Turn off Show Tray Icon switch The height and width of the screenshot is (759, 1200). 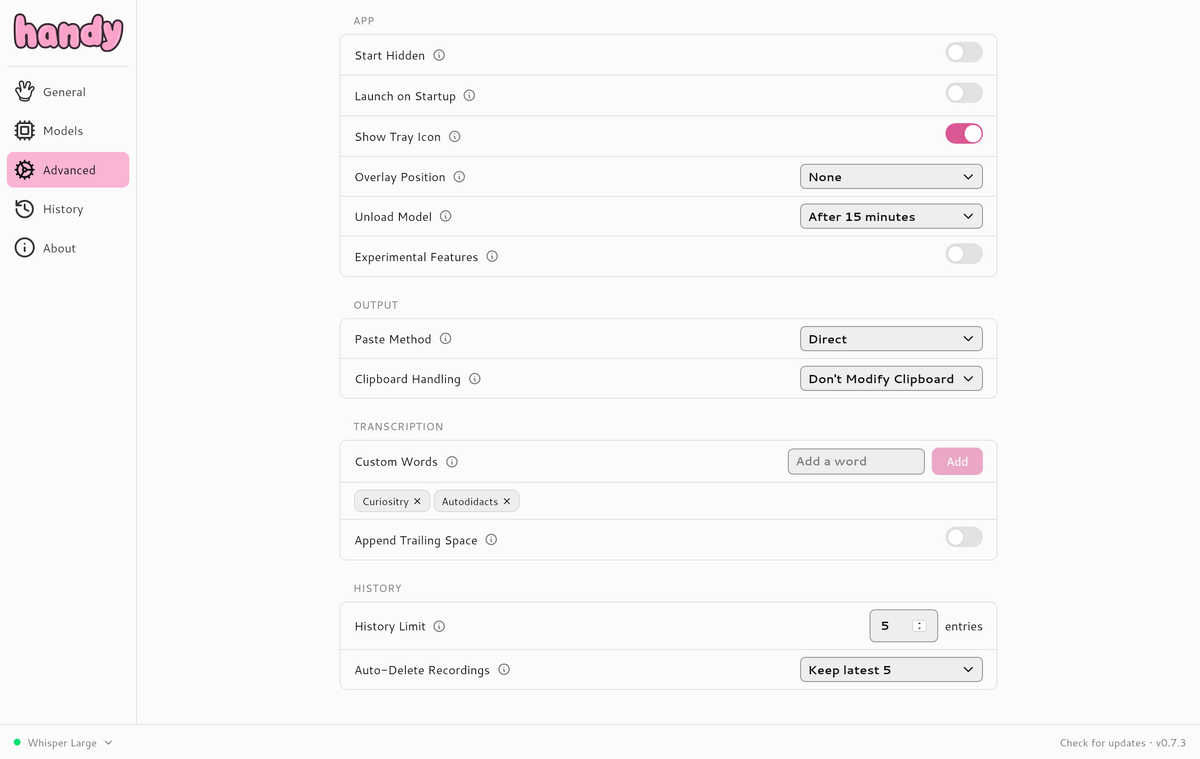(963, 134)
